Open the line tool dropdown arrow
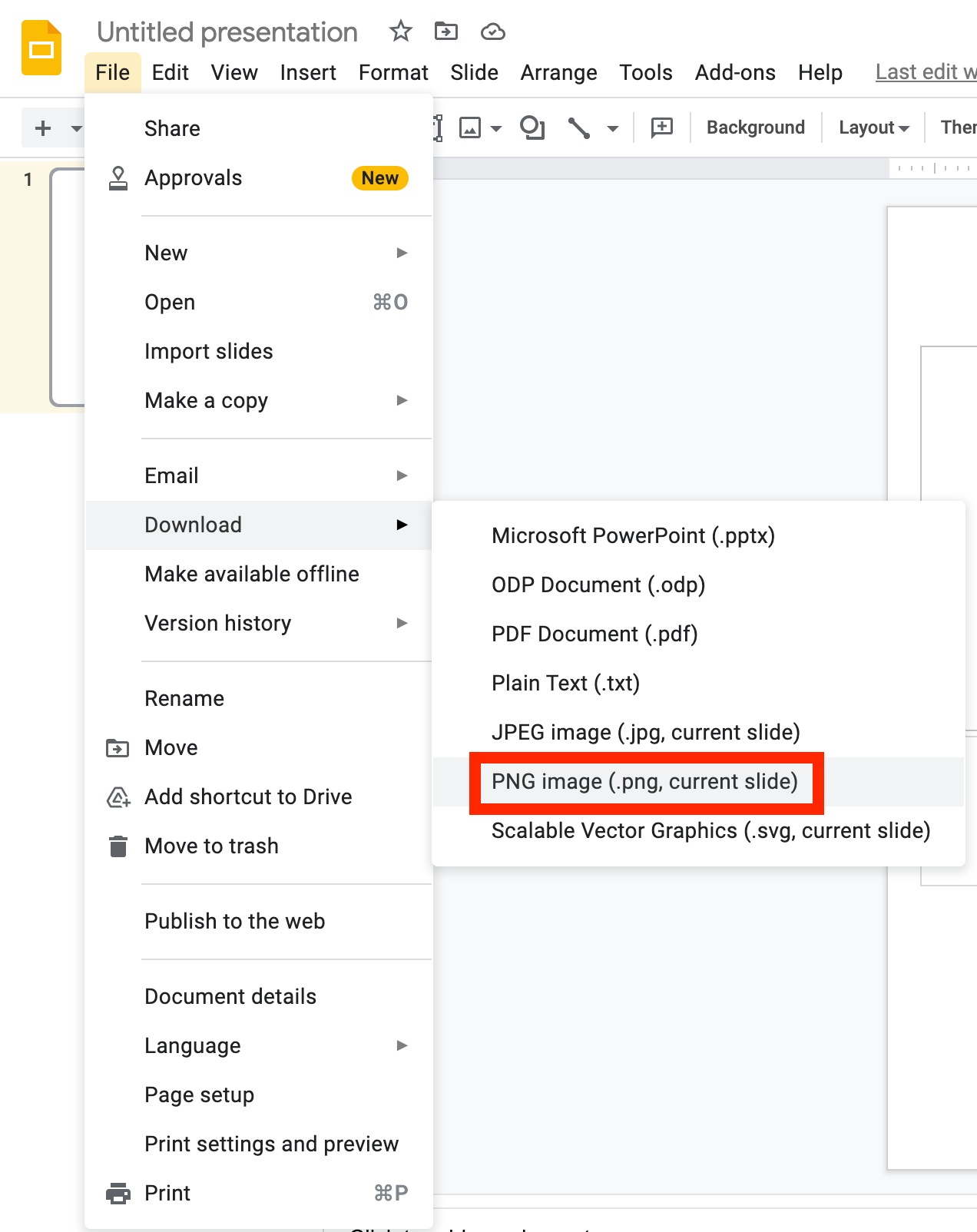Viewport: 977px width, 1232px height. pyautogui.click(x=612, y=128)
